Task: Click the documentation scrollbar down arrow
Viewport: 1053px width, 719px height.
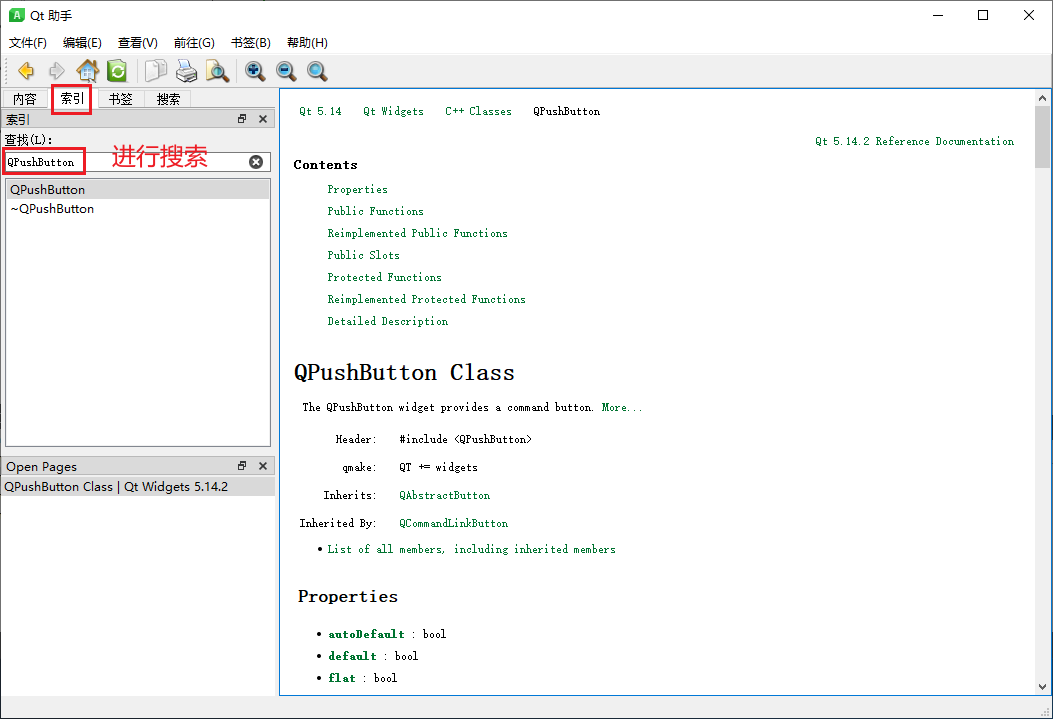Action: (1042, 687)
